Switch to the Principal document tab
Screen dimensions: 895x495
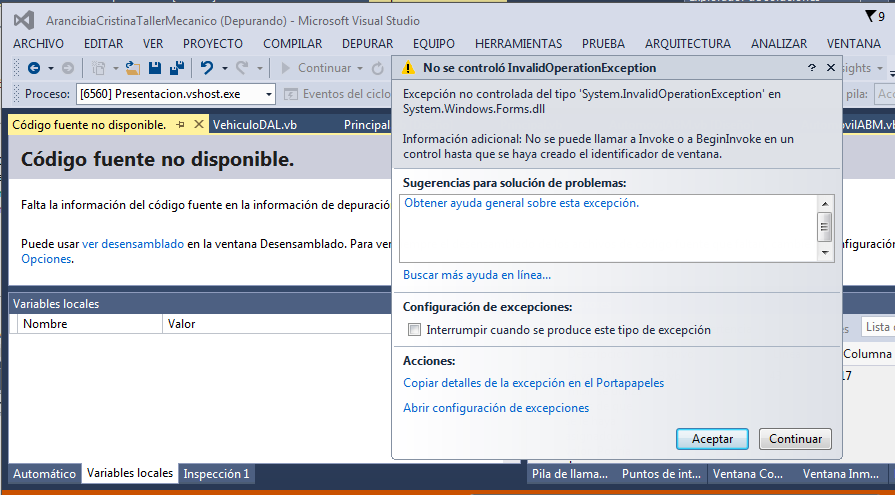point(366,124)
